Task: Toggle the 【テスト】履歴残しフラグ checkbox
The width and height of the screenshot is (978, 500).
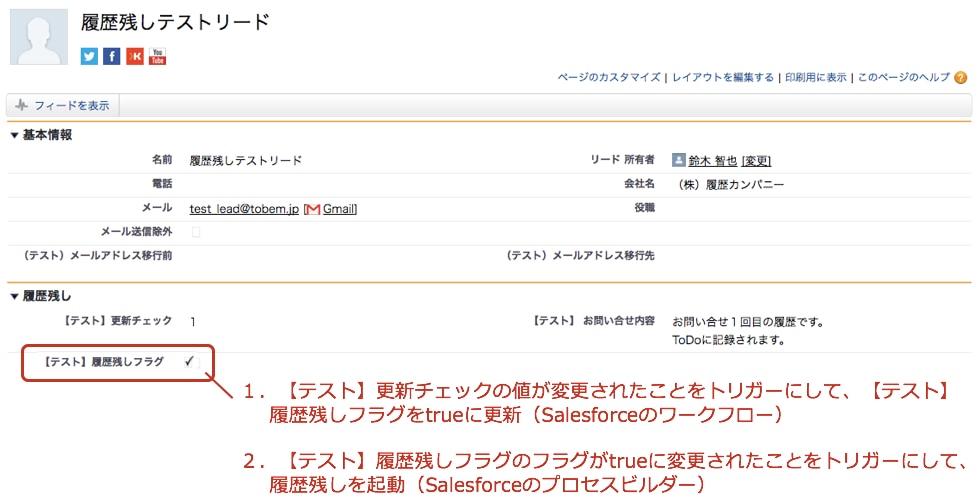Action: [190, 362]
